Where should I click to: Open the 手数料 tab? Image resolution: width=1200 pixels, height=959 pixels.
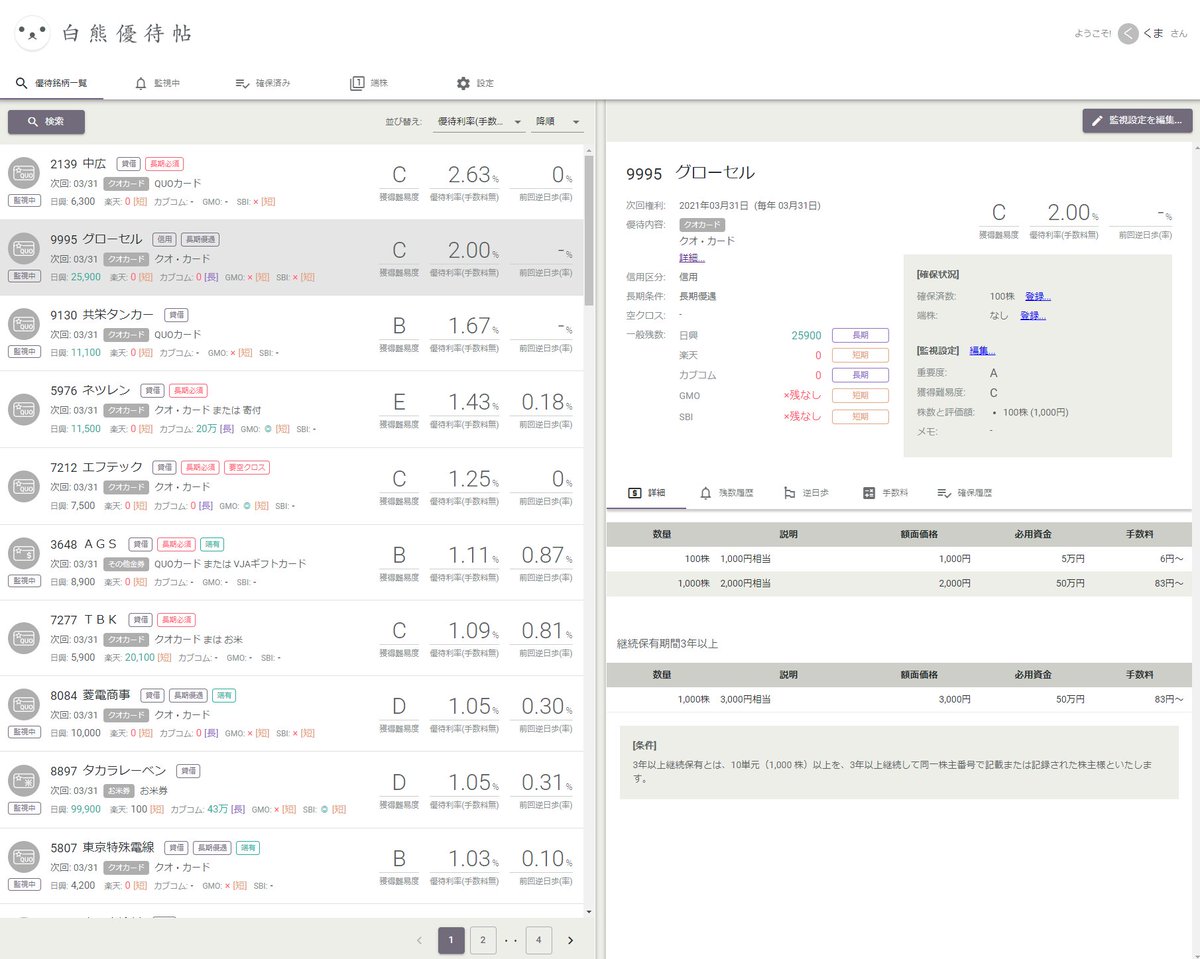tap(885, 493)
